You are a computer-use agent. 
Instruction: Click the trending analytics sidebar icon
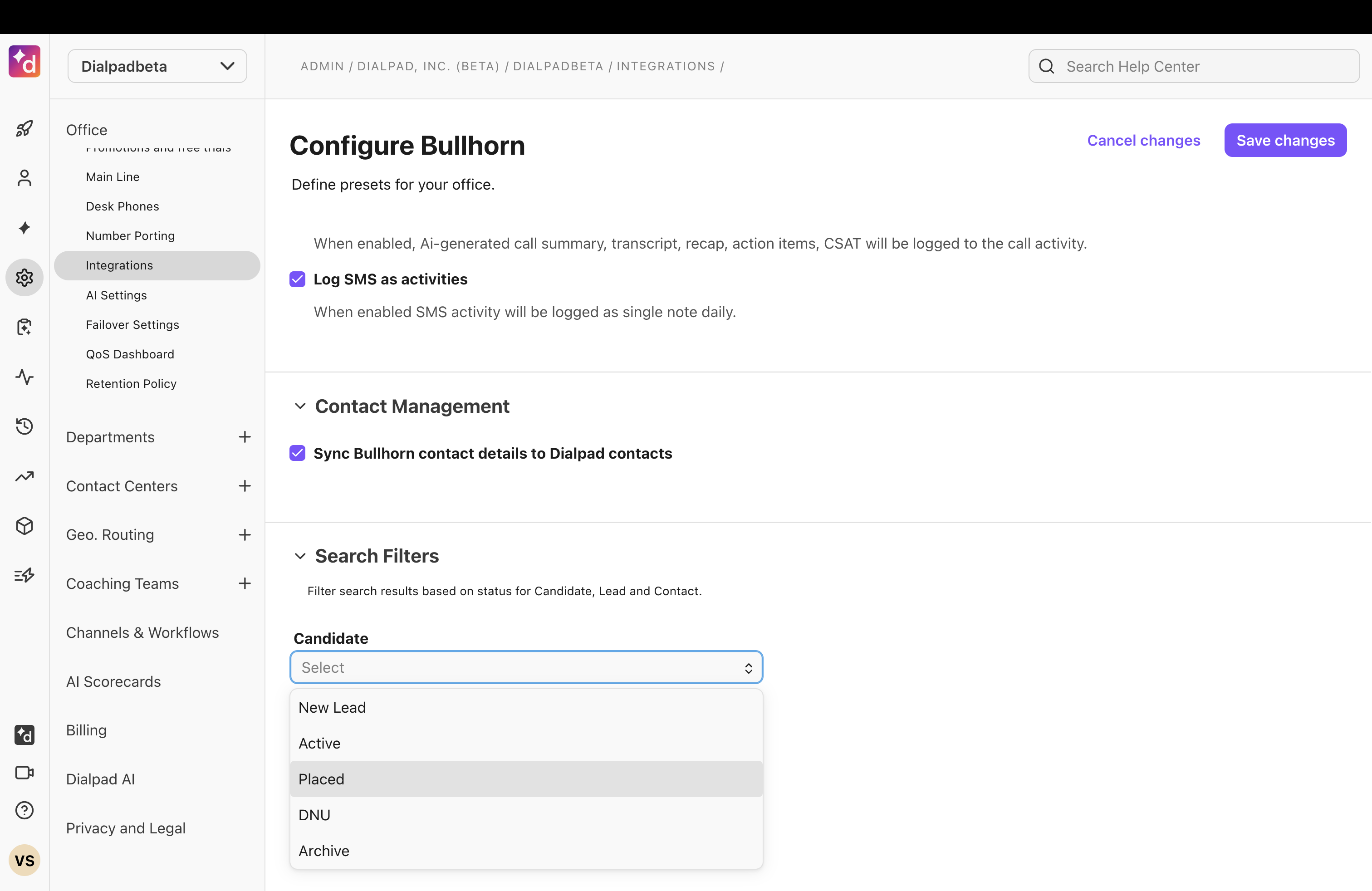point(24,476)
